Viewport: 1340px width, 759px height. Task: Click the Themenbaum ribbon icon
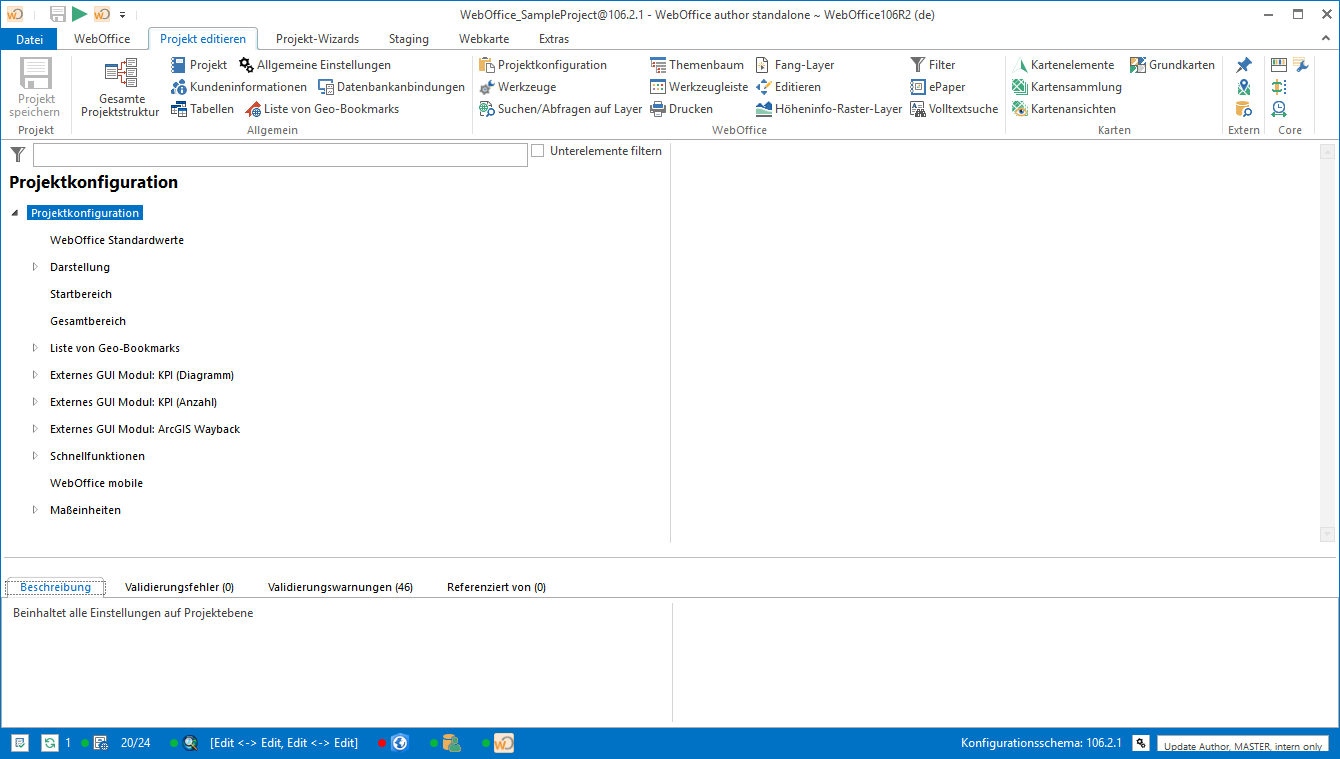pos(658,65)
